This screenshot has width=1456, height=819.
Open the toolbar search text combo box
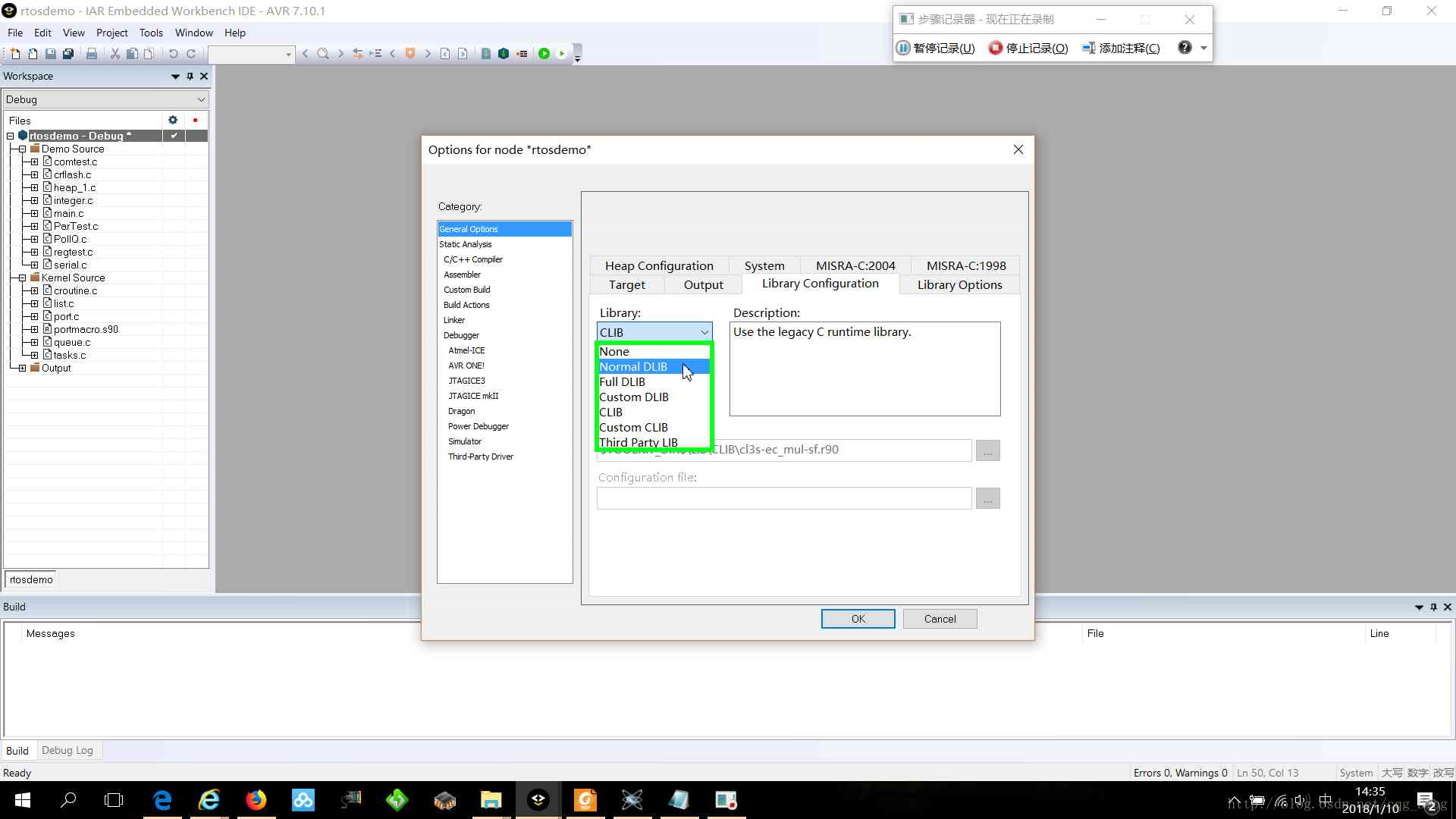click(251, 54)
